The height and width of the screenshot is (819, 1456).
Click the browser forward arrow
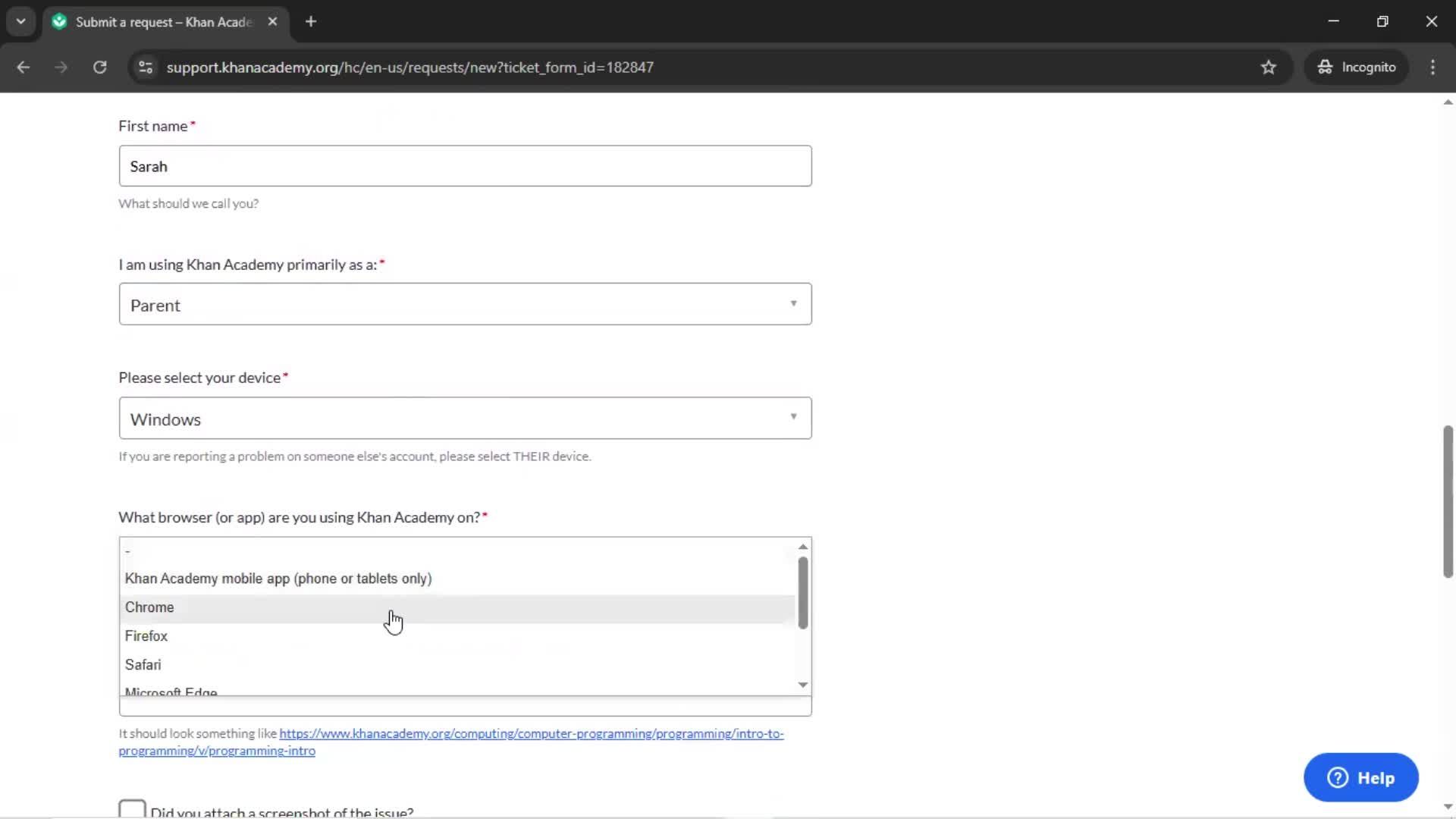click(x=61, y=67)
